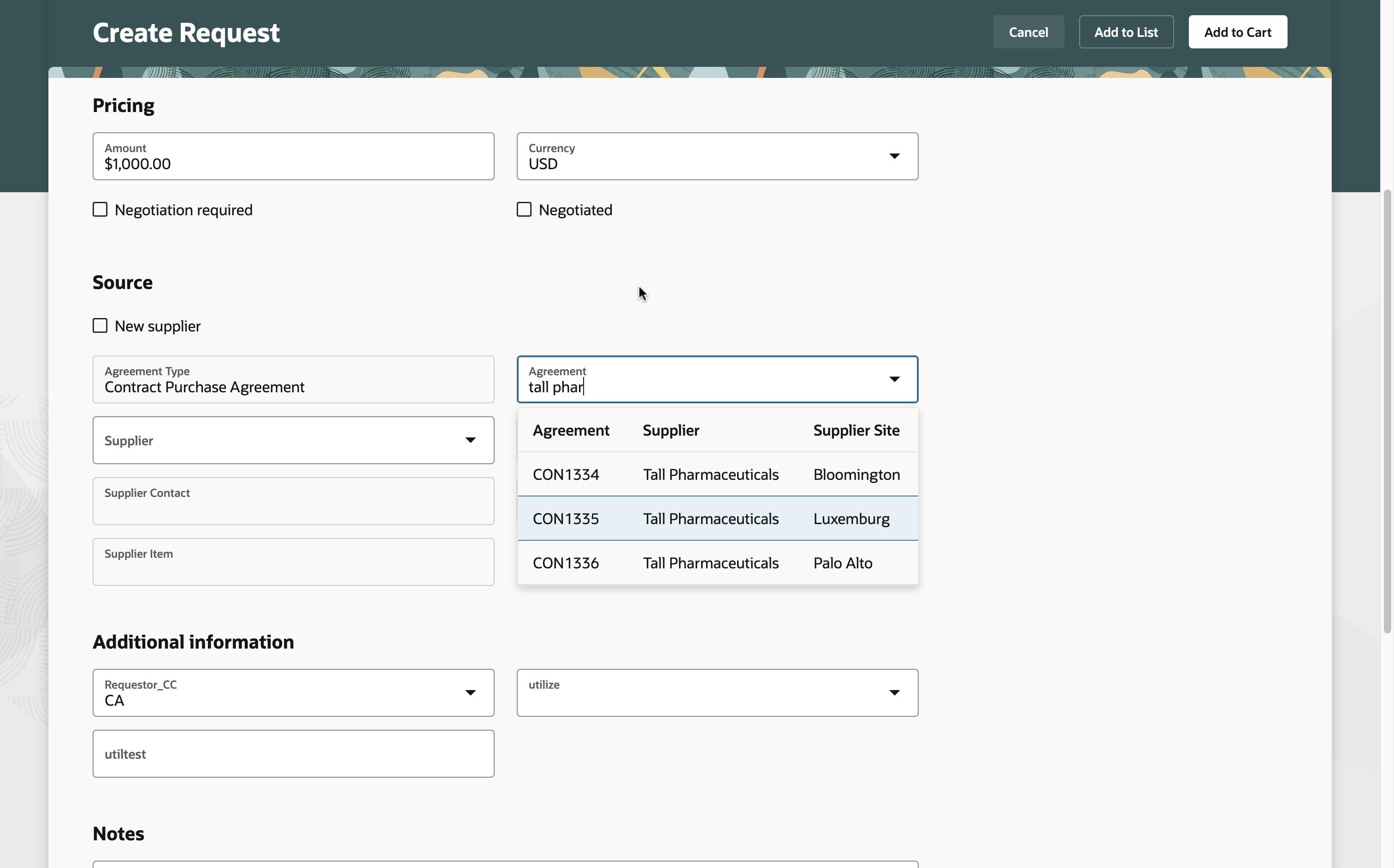The height and width of the screenshot is (868, 1394).
Task: Collapse the Agreement dropdown arrow
Action: (x=894, y=379)
